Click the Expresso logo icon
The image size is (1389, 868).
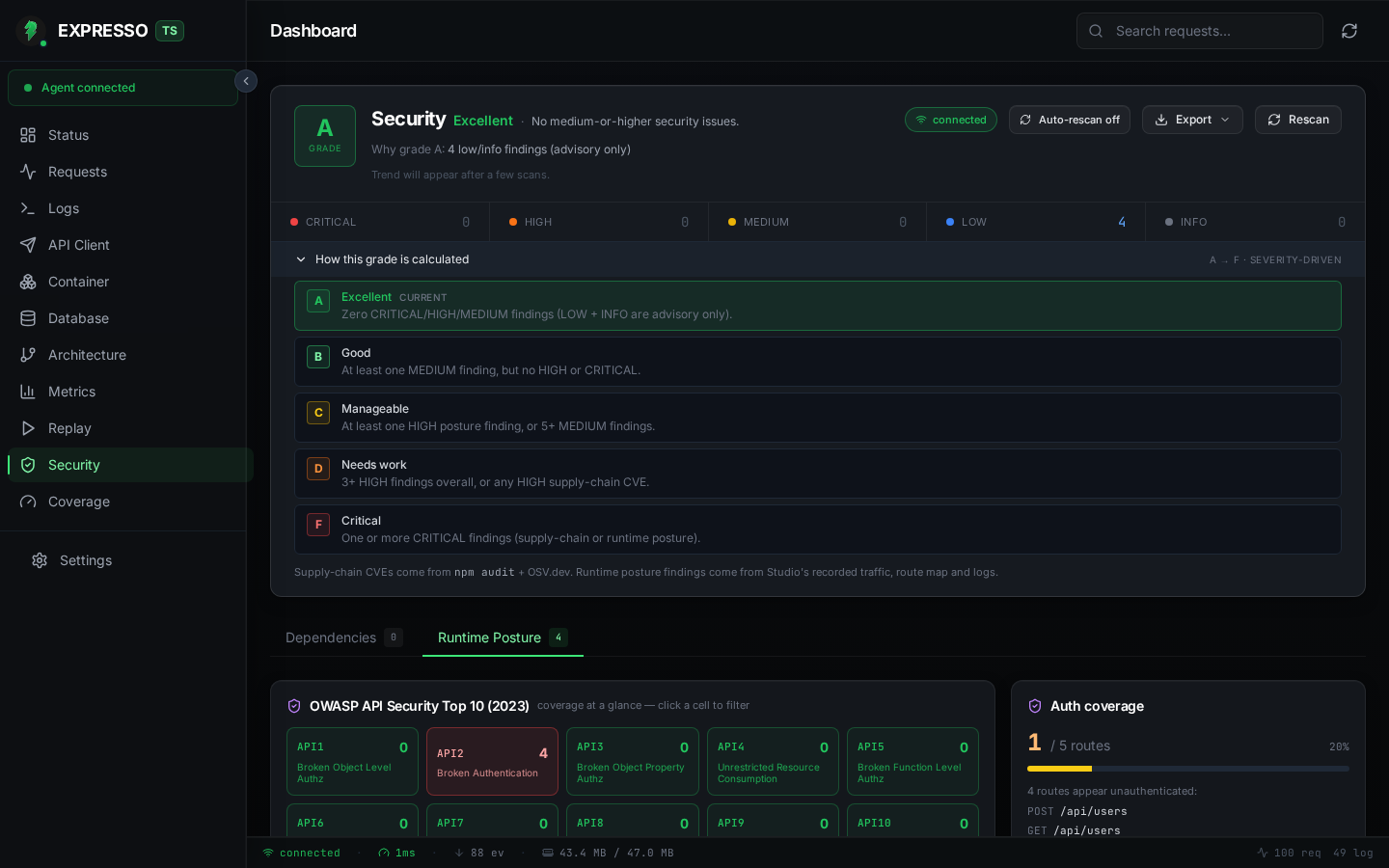coord(31,31)
